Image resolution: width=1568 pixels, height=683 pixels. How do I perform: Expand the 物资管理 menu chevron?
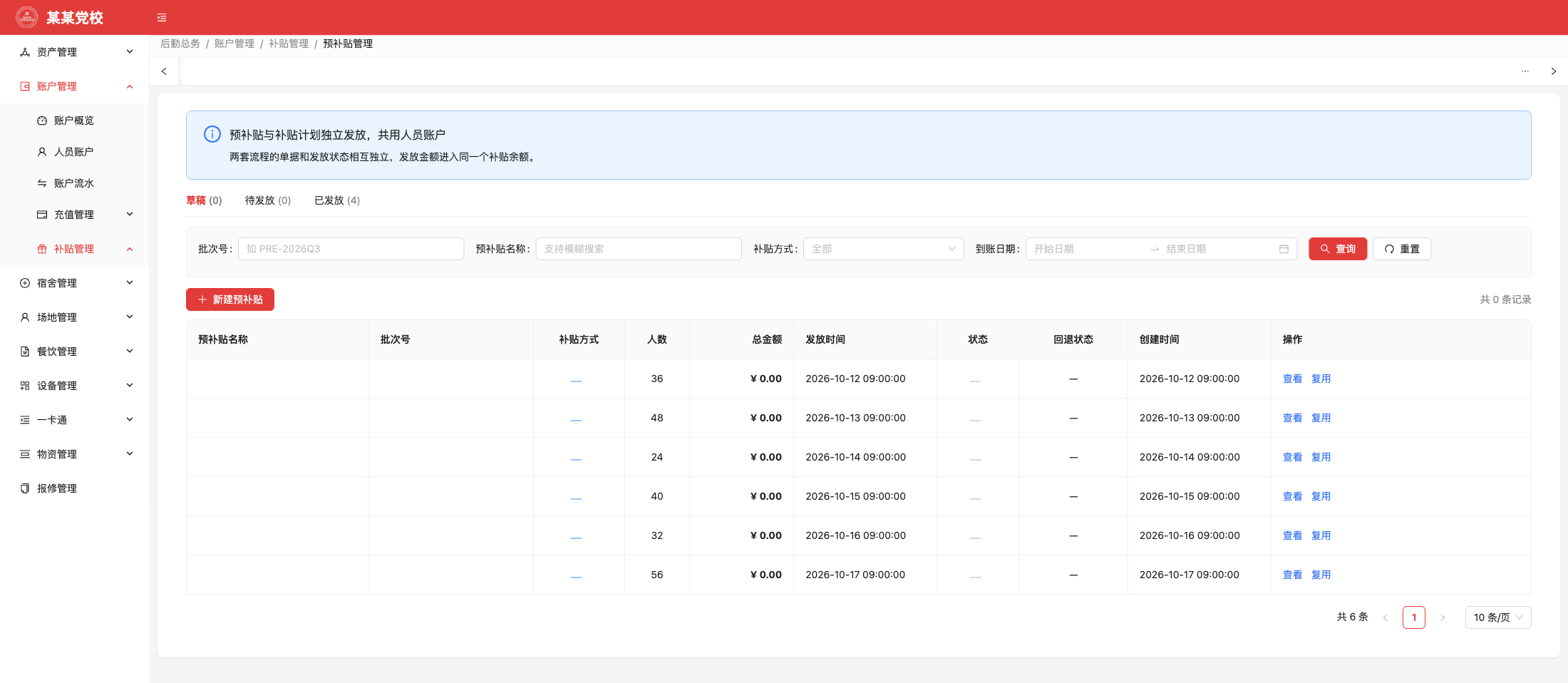[x=130, y=453]
